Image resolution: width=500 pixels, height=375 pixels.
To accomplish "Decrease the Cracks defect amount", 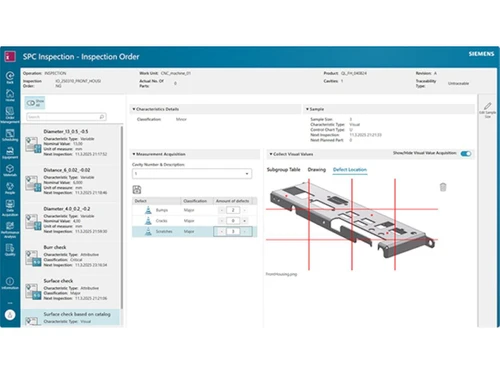I will click(222, 221).
